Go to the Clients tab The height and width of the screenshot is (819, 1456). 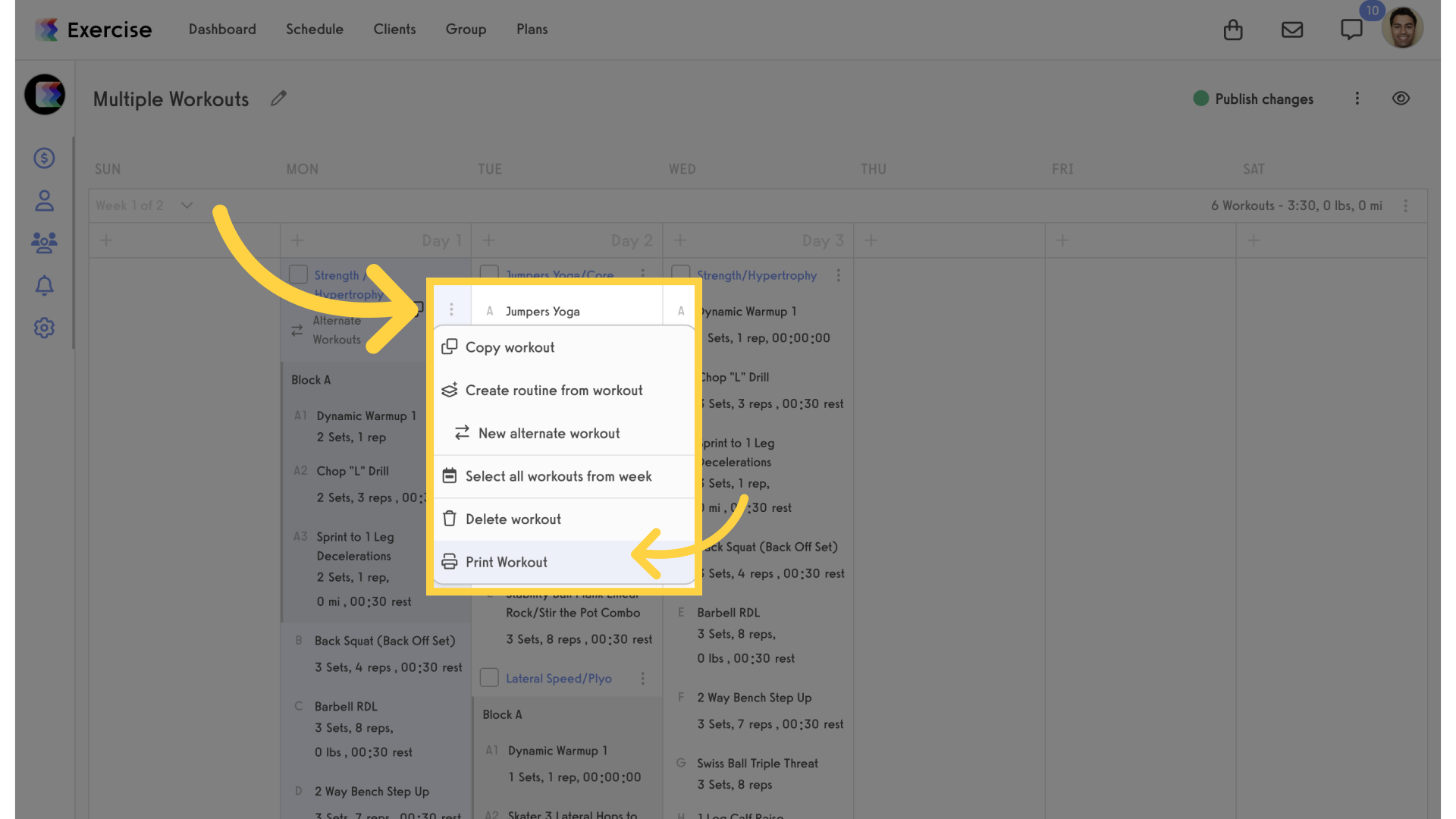[394, 30]
